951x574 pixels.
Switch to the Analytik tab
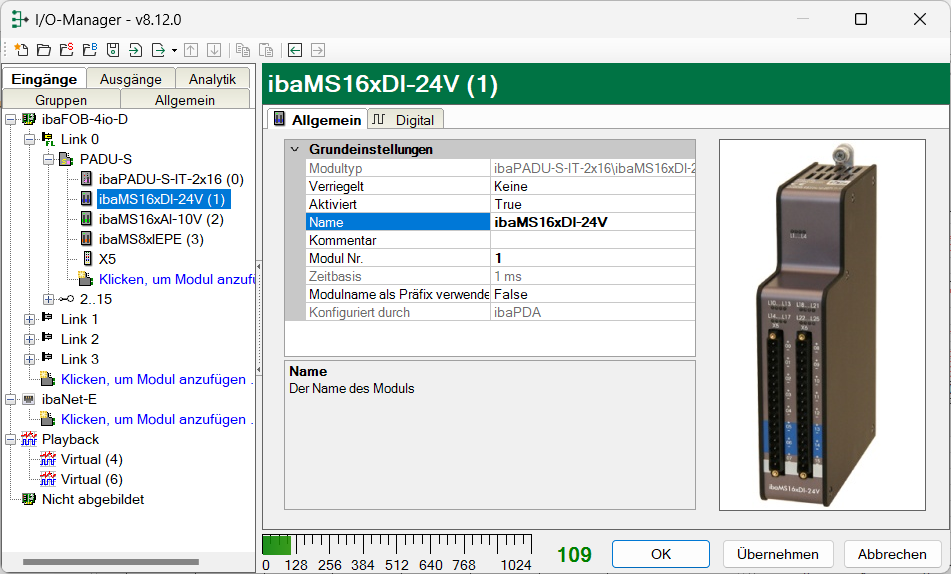coord(212,79)
